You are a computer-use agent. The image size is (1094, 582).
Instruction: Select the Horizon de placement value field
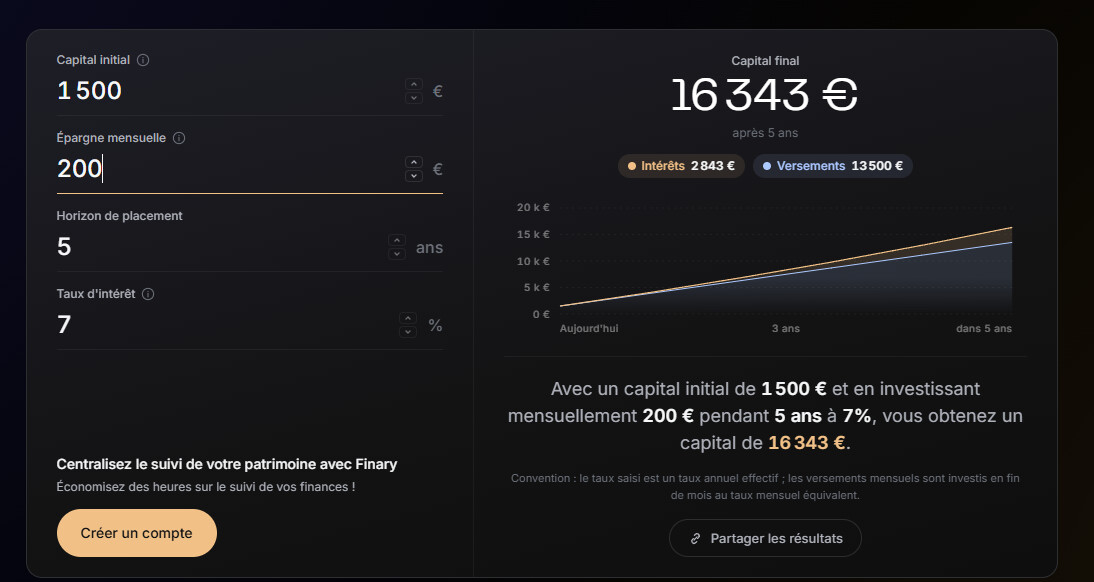[218, 247]
